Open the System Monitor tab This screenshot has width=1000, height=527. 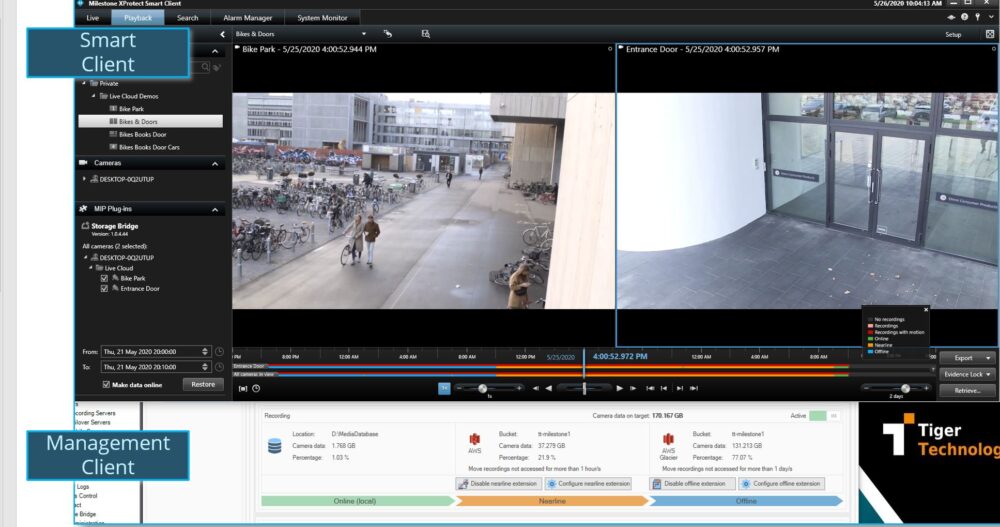point(322,18)
